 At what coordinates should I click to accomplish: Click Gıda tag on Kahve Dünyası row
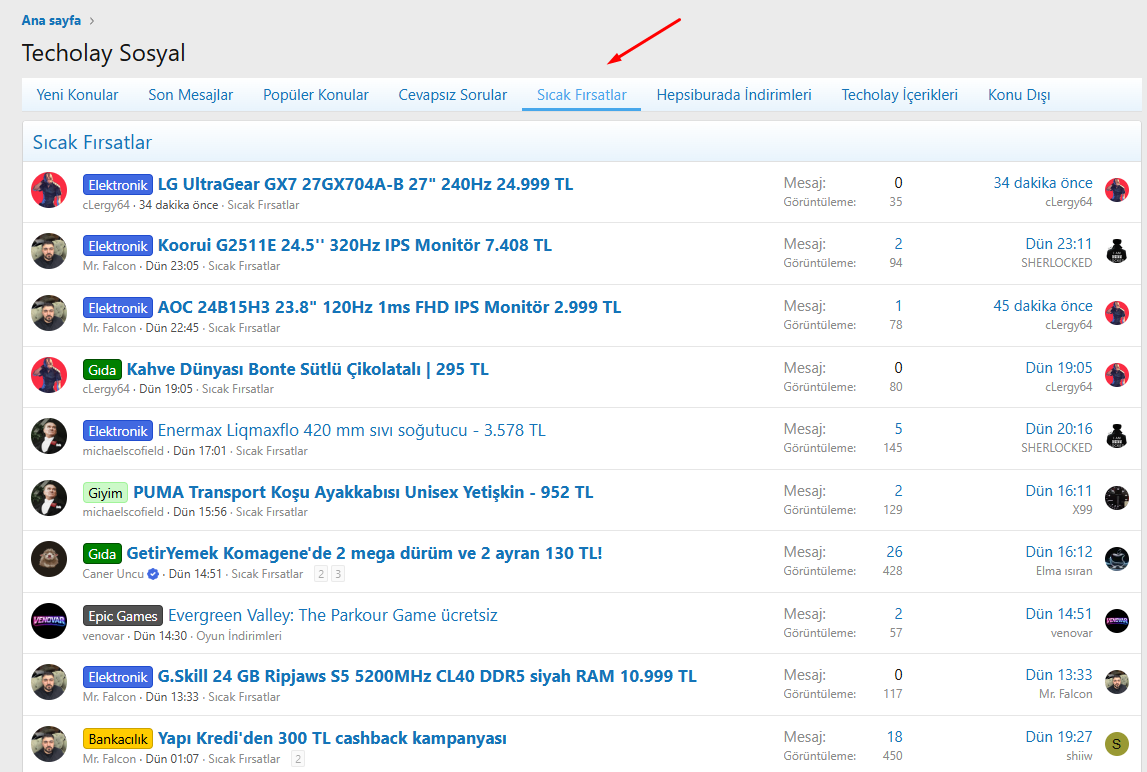(x=102, y=370)
